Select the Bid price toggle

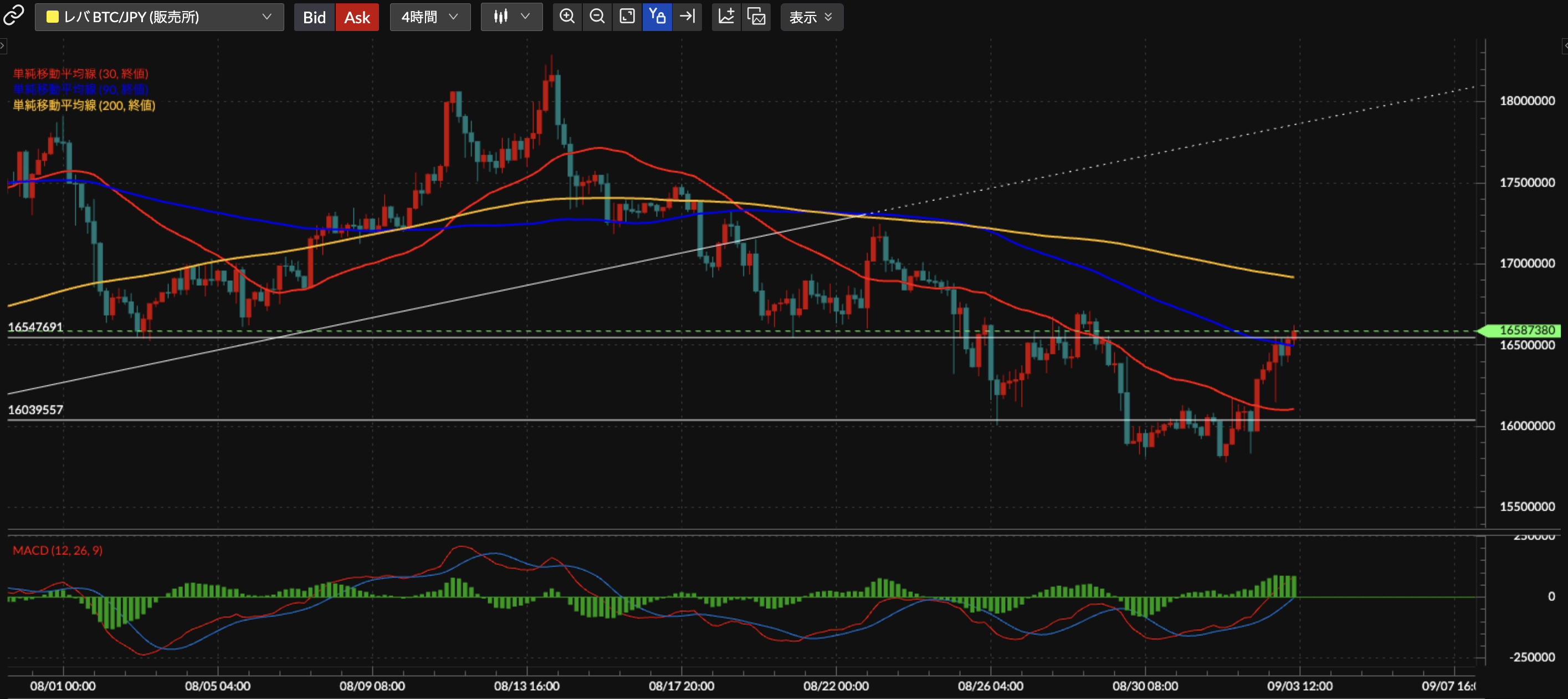[x=314, y=17]
